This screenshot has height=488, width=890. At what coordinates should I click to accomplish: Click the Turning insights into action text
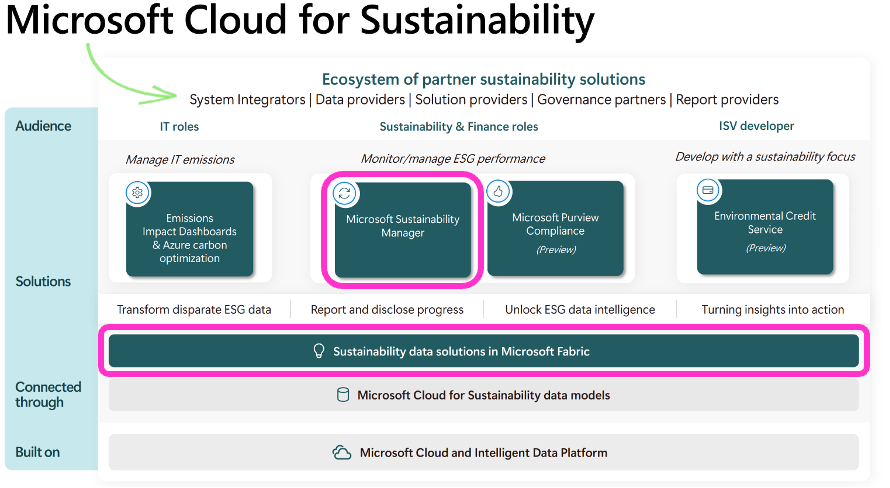pos(773,310)
